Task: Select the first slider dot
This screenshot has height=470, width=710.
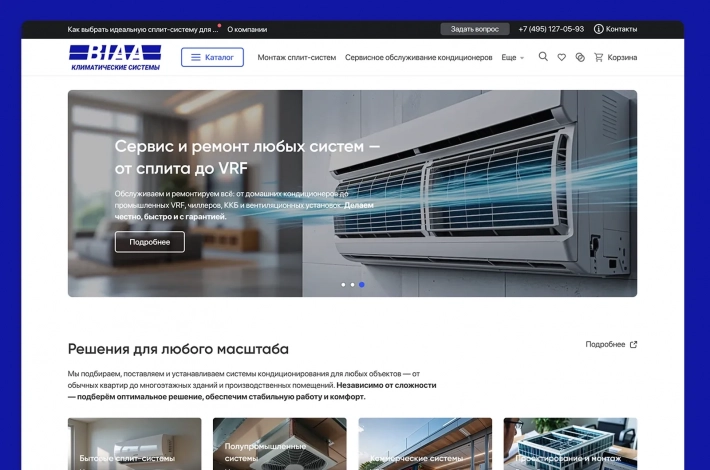Action: pos(343,285)
